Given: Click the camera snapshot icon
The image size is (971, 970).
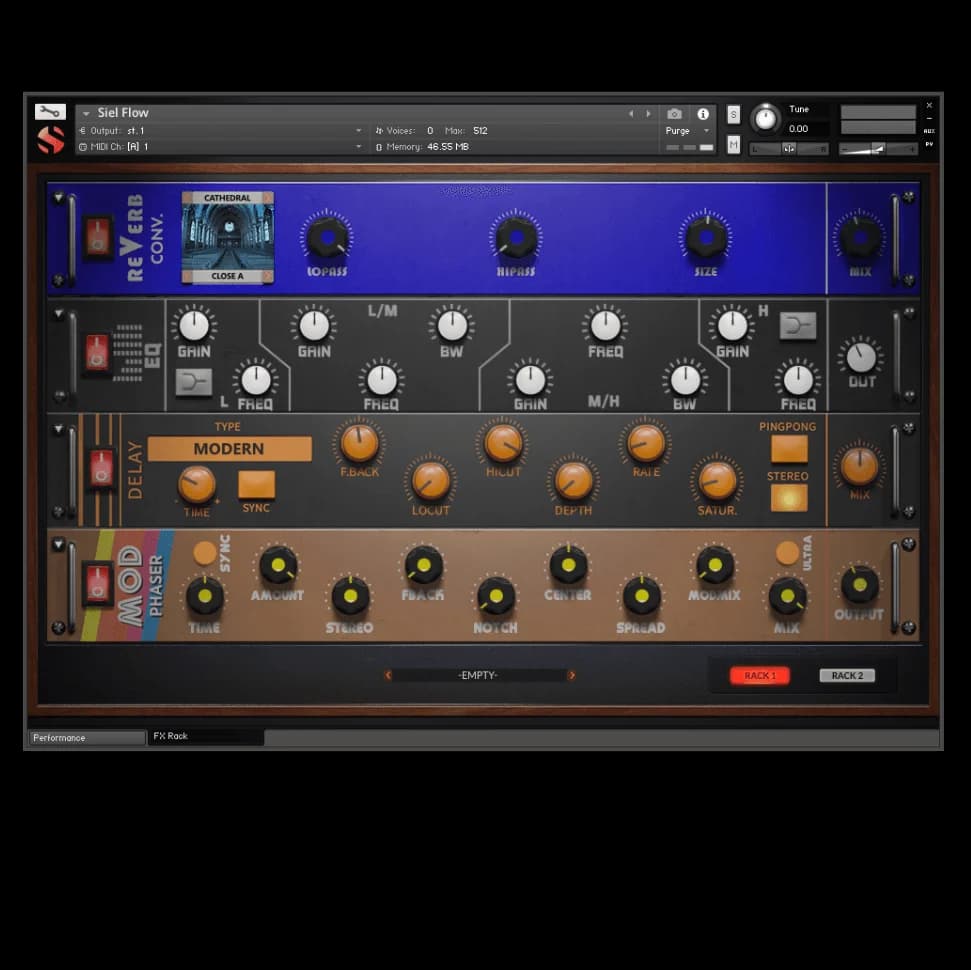Looking at the screenshot, I should coord(675,114).
